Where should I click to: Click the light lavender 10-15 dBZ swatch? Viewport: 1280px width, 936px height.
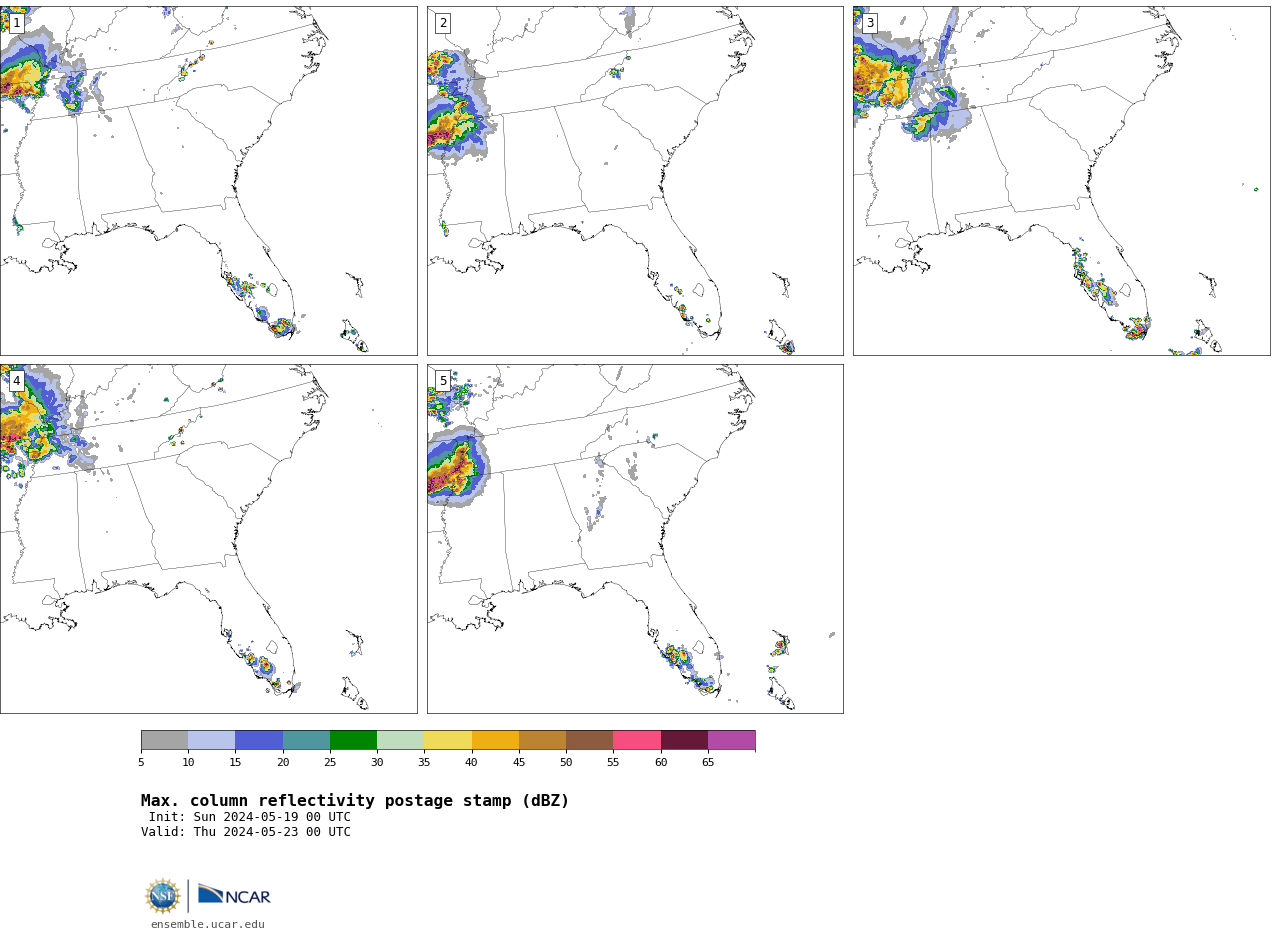click(211, 740)
